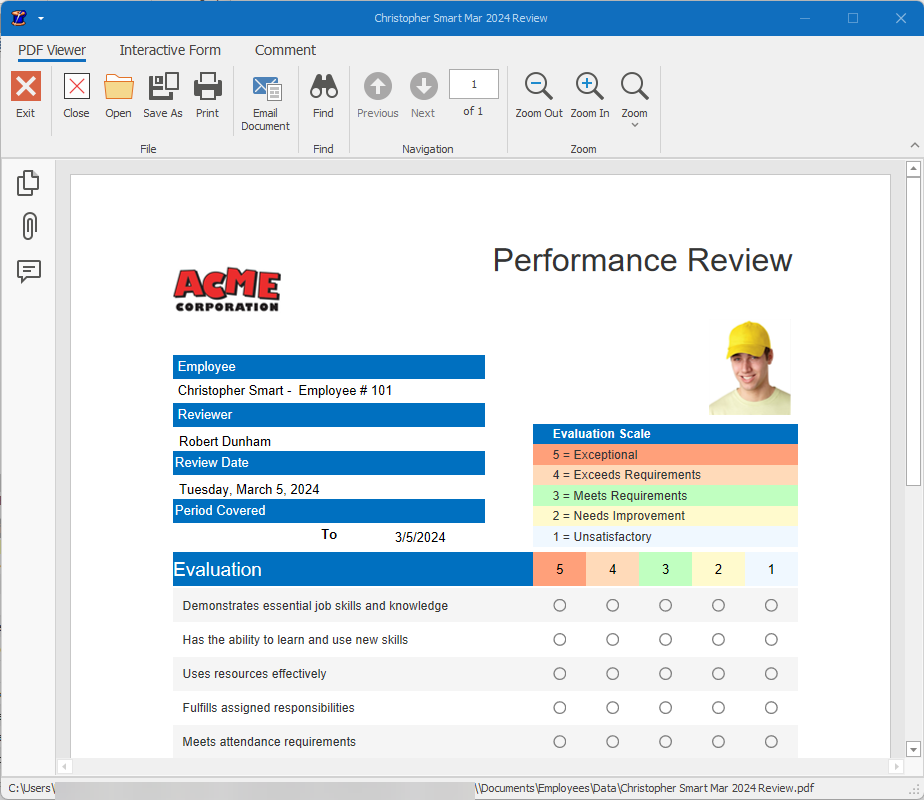Exit the PDF viewer
924x800 pixels.
pyautogui.click(x=25, y=95)
